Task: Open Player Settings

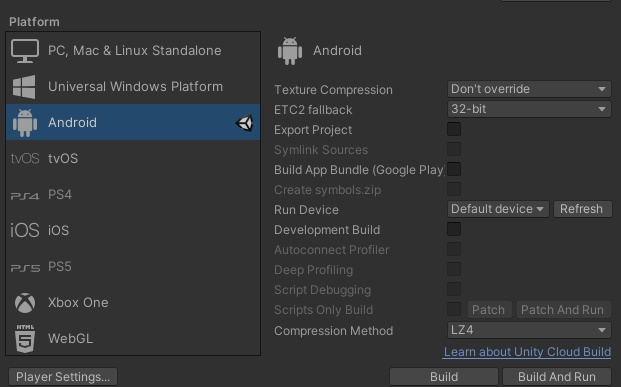Action: click(63, 377)
